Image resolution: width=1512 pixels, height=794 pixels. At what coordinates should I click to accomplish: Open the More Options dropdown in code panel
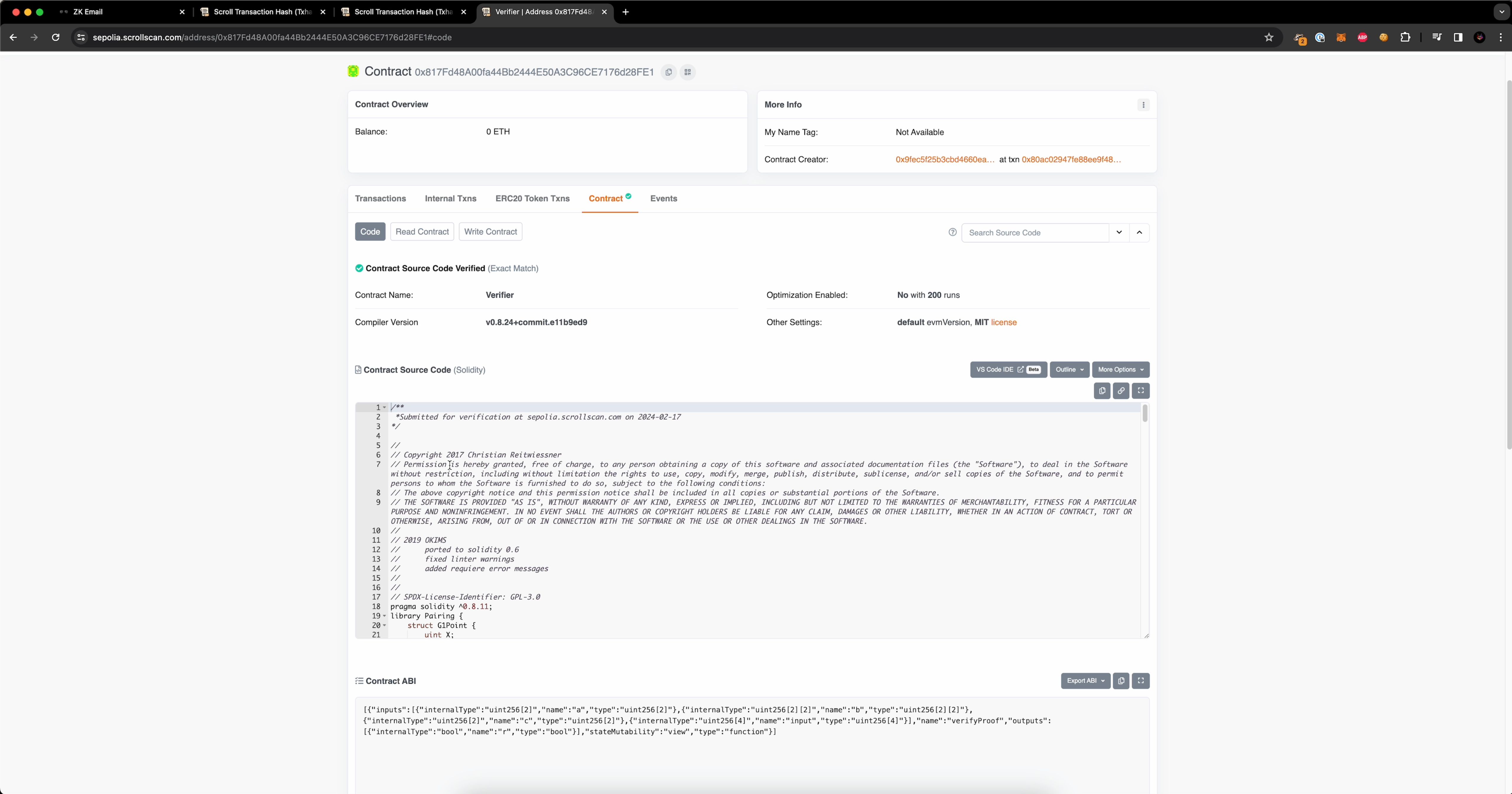(x=1119, y=369)
